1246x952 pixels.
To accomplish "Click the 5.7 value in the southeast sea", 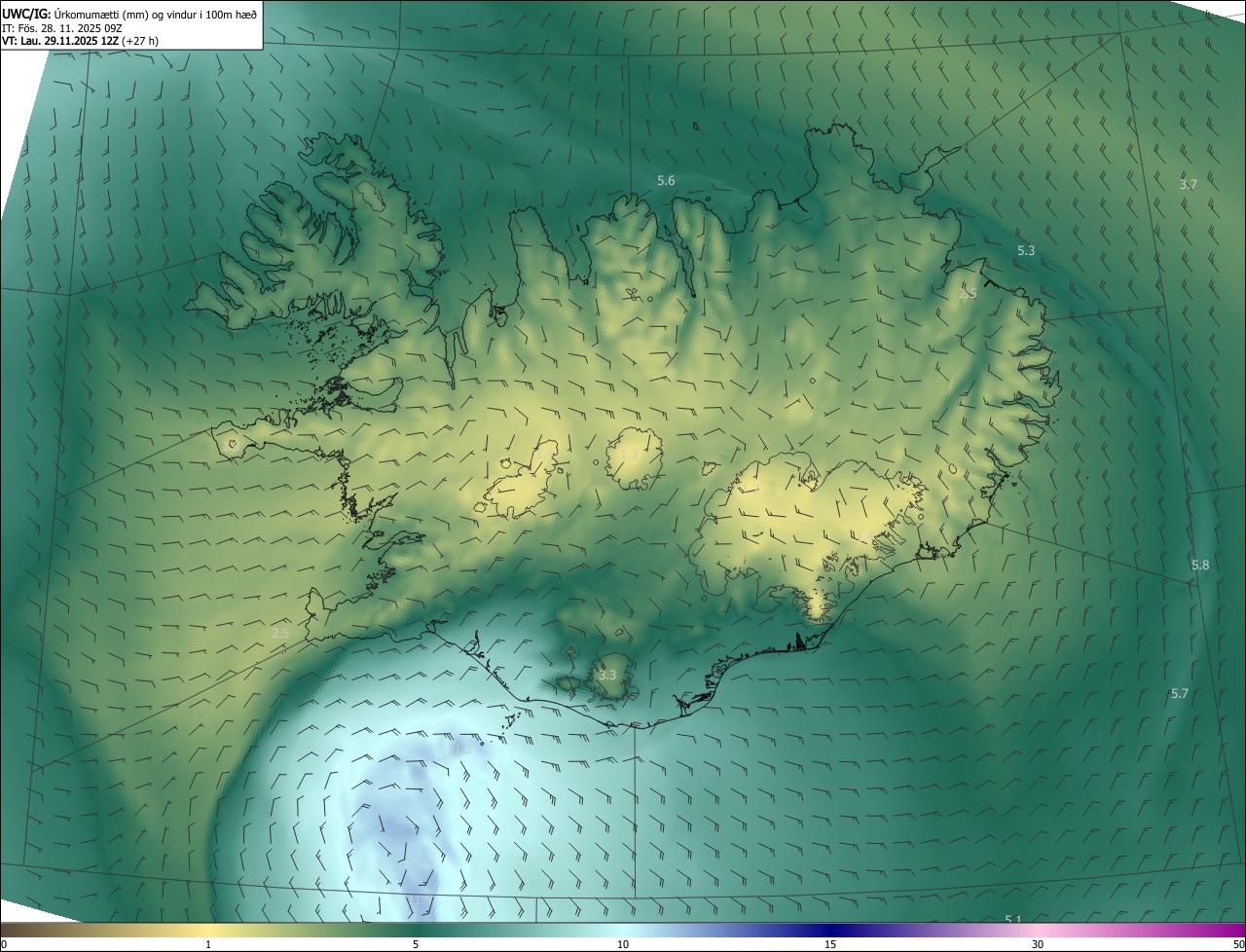I will 1180,693.
